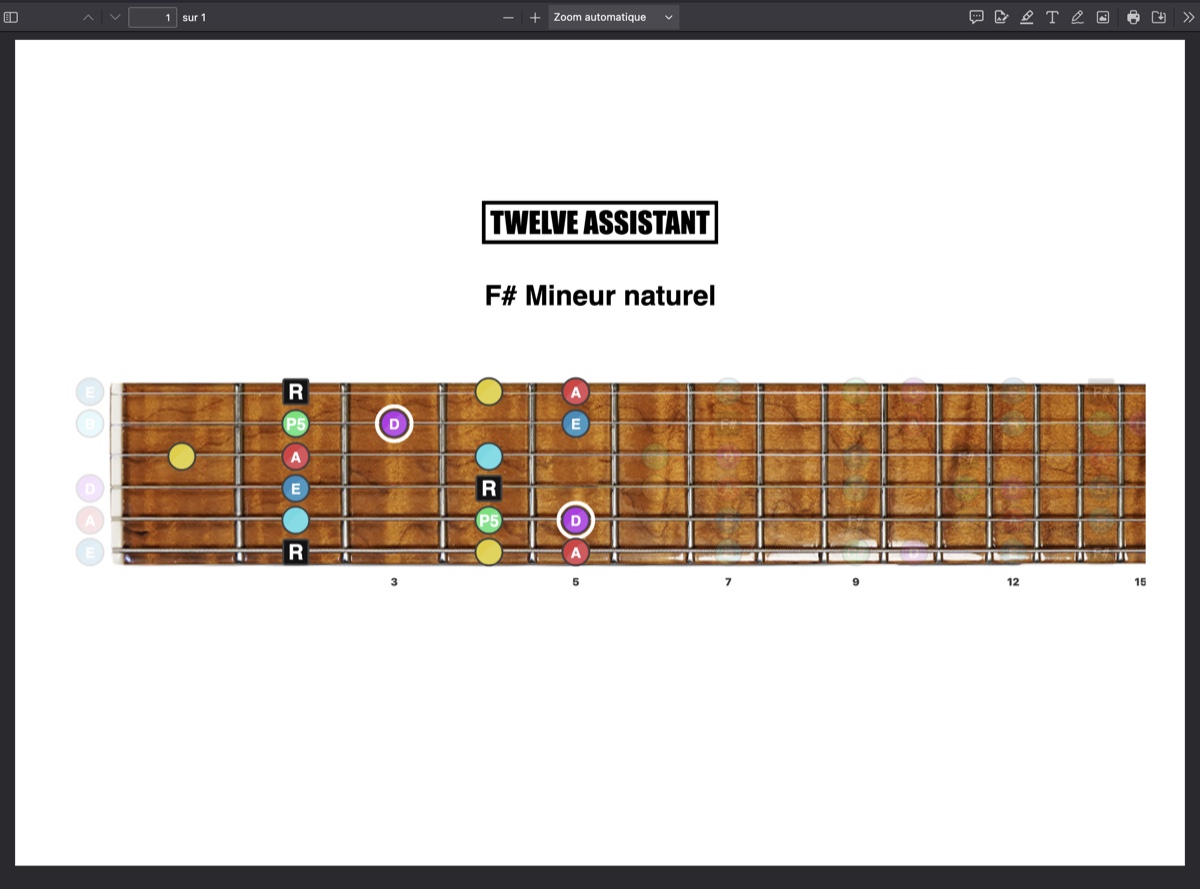Open the signature tool icon
The image size is (1200, 889).
tap(1001, 17)
